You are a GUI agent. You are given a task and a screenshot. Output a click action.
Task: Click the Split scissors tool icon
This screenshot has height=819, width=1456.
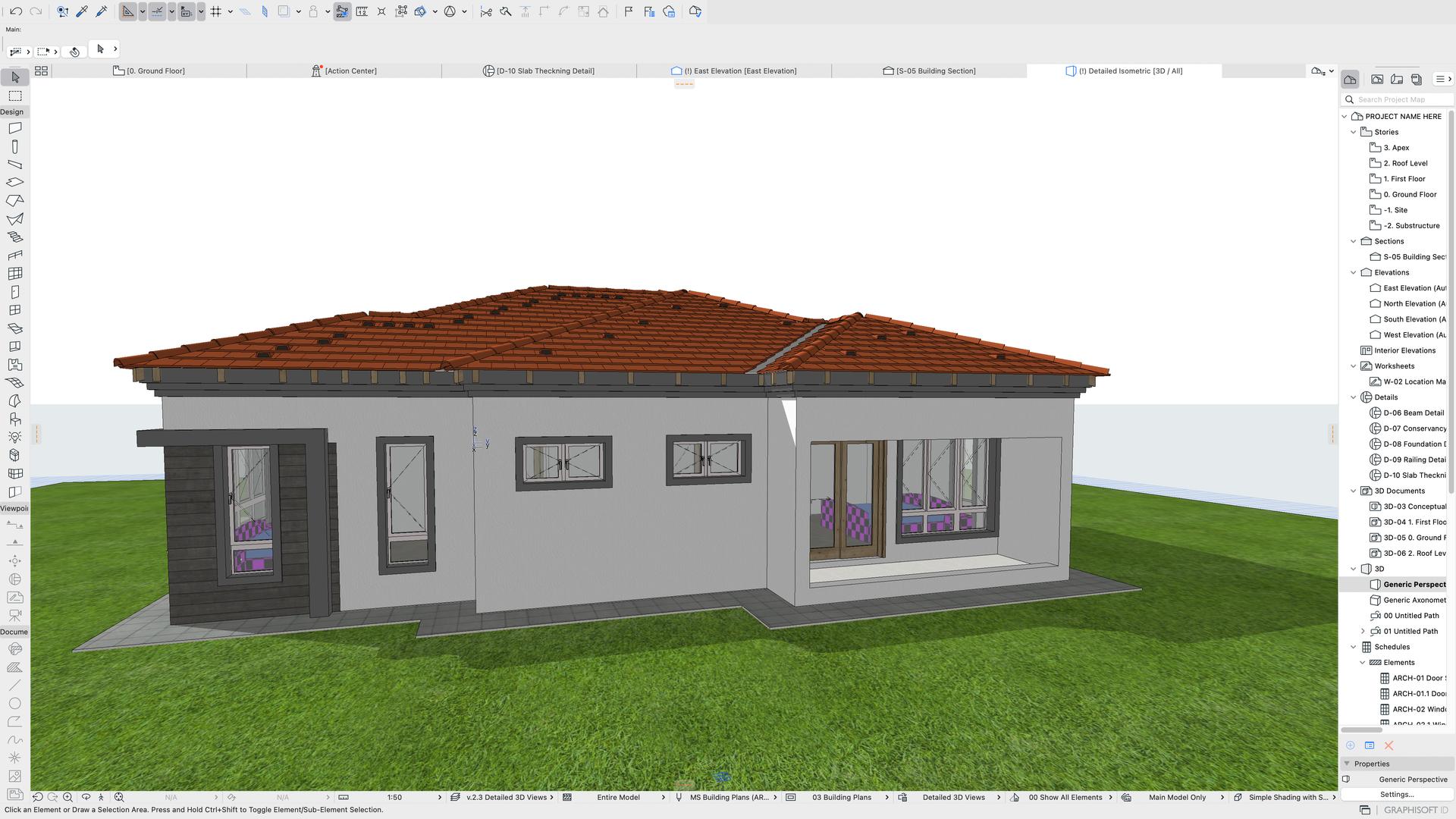pyautogui.click(x=486, y=11)
